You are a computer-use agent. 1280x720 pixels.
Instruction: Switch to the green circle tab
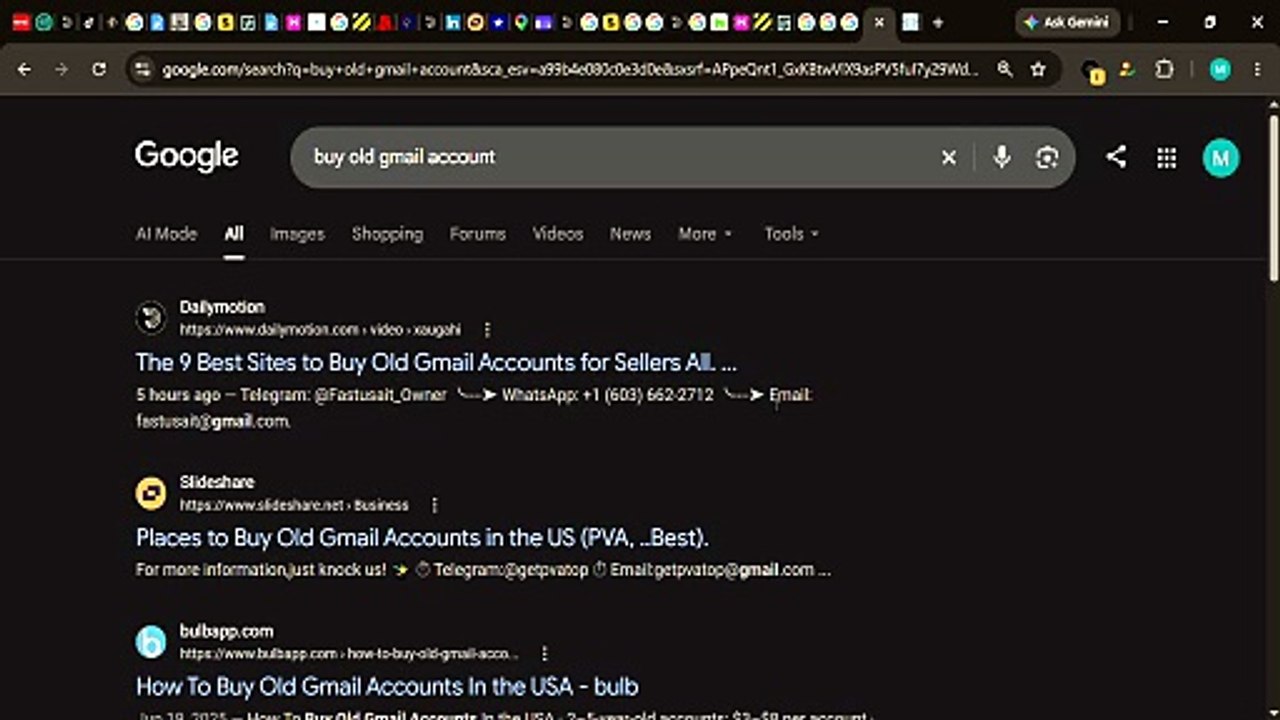pos(44,22)
